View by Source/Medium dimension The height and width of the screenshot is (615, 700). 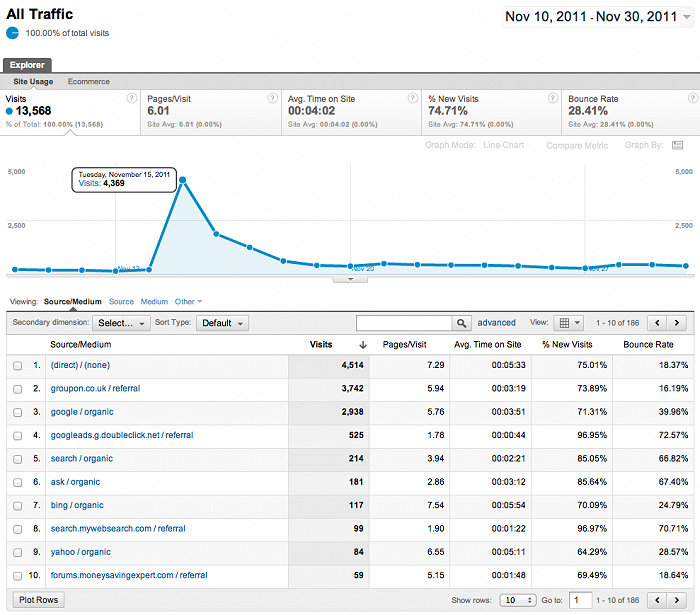point(73,302)
